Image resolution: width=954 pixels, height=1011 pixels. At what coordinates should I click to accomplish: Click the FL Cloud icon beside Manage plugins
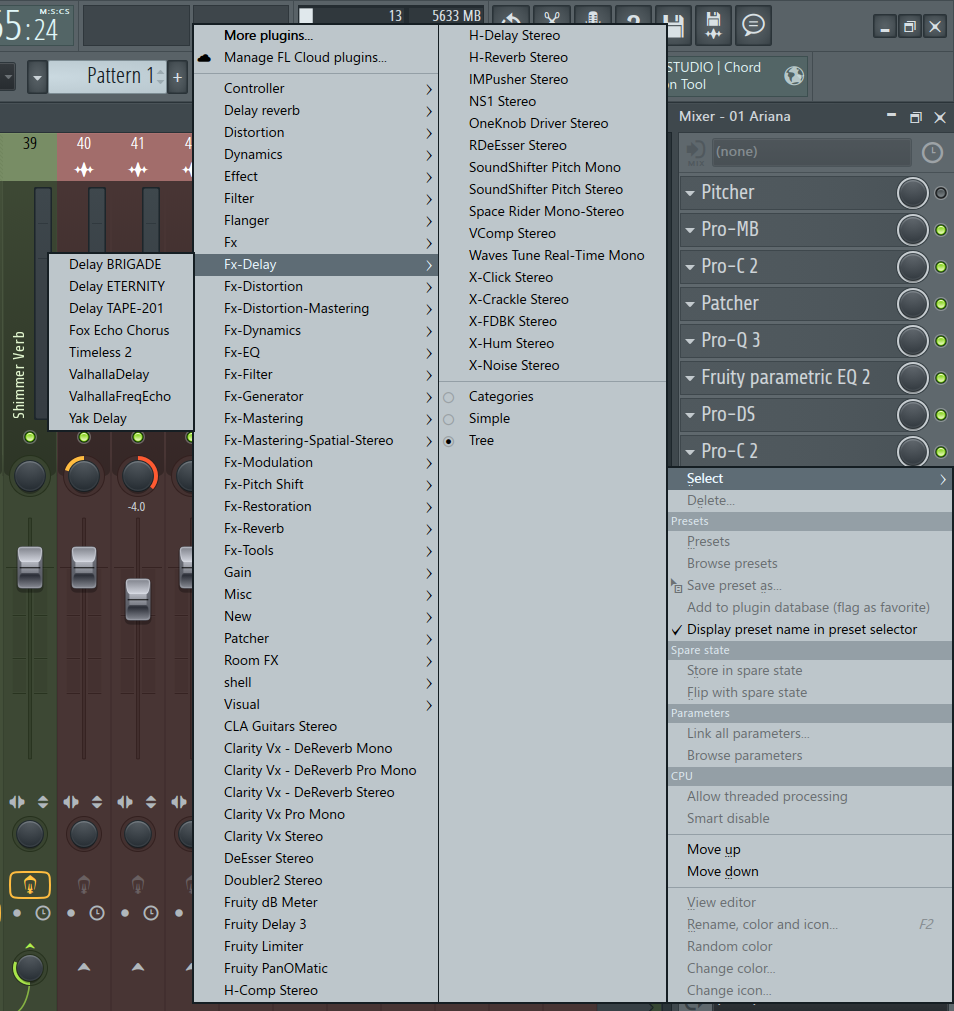click(205, 58)
